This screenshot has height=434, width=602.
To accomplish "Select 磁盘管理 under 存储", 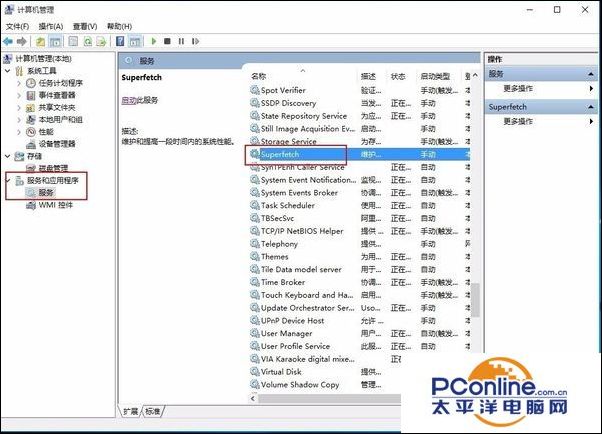I will 53,168.
